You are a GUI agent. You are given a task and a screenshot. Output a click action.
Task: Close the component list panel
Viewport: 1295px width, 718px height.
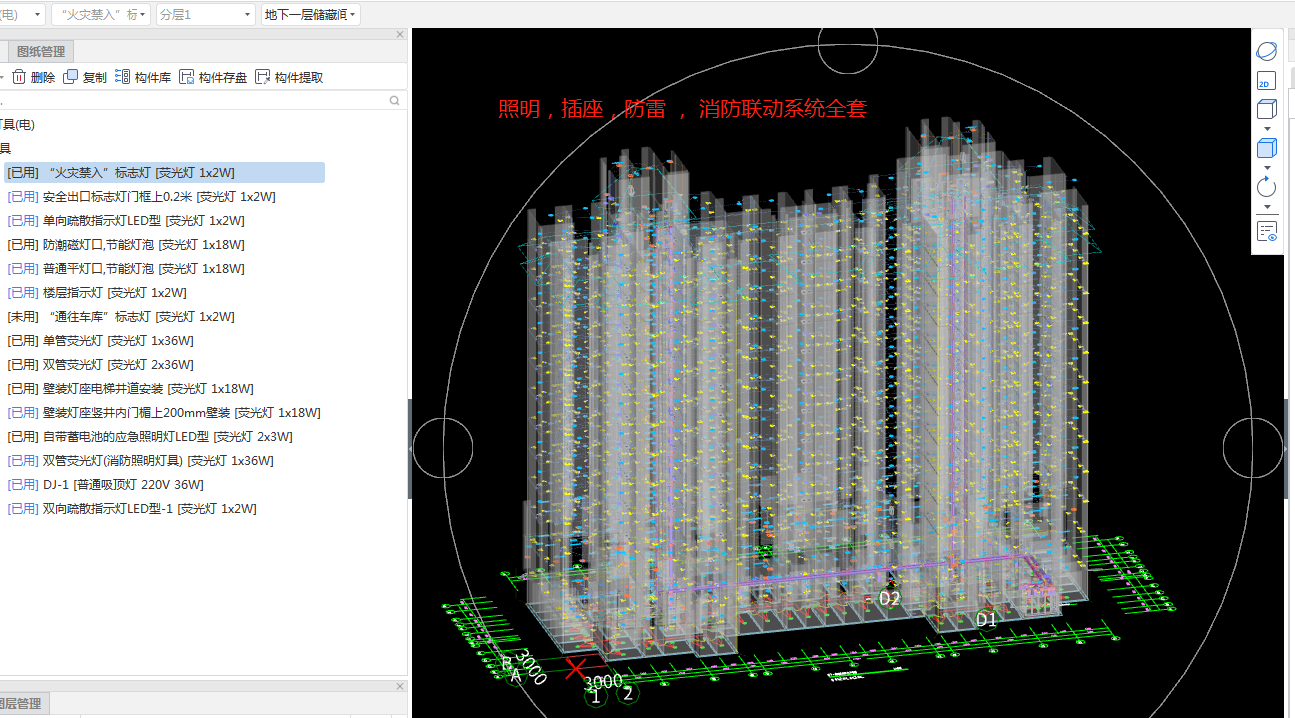(400, 35)
